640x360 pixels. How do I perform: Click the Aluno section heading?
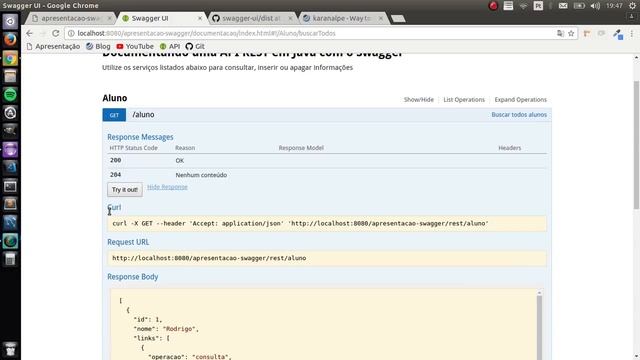115,98
